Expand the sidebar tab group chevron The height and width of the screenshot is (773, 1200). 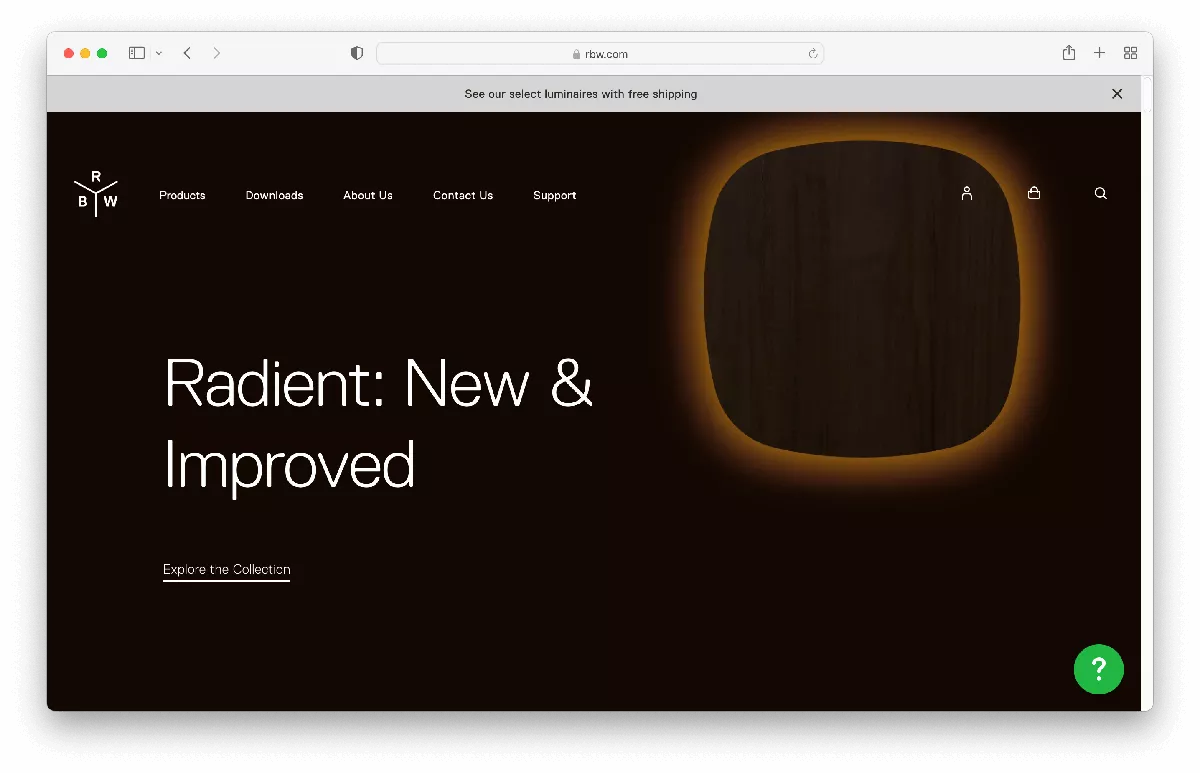159,53
